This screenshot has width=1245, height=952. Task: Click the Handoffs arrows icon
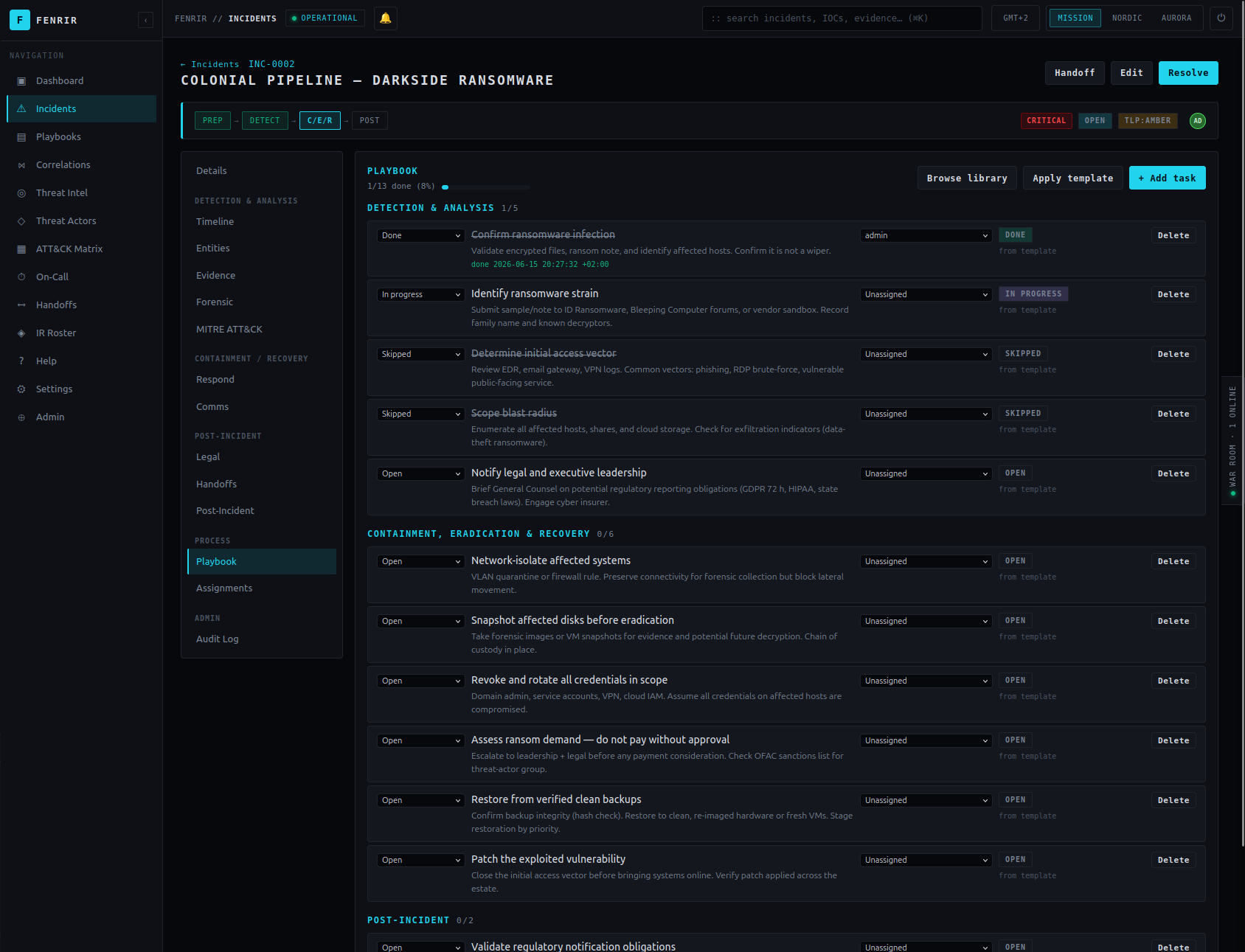[x=21, y=305]
